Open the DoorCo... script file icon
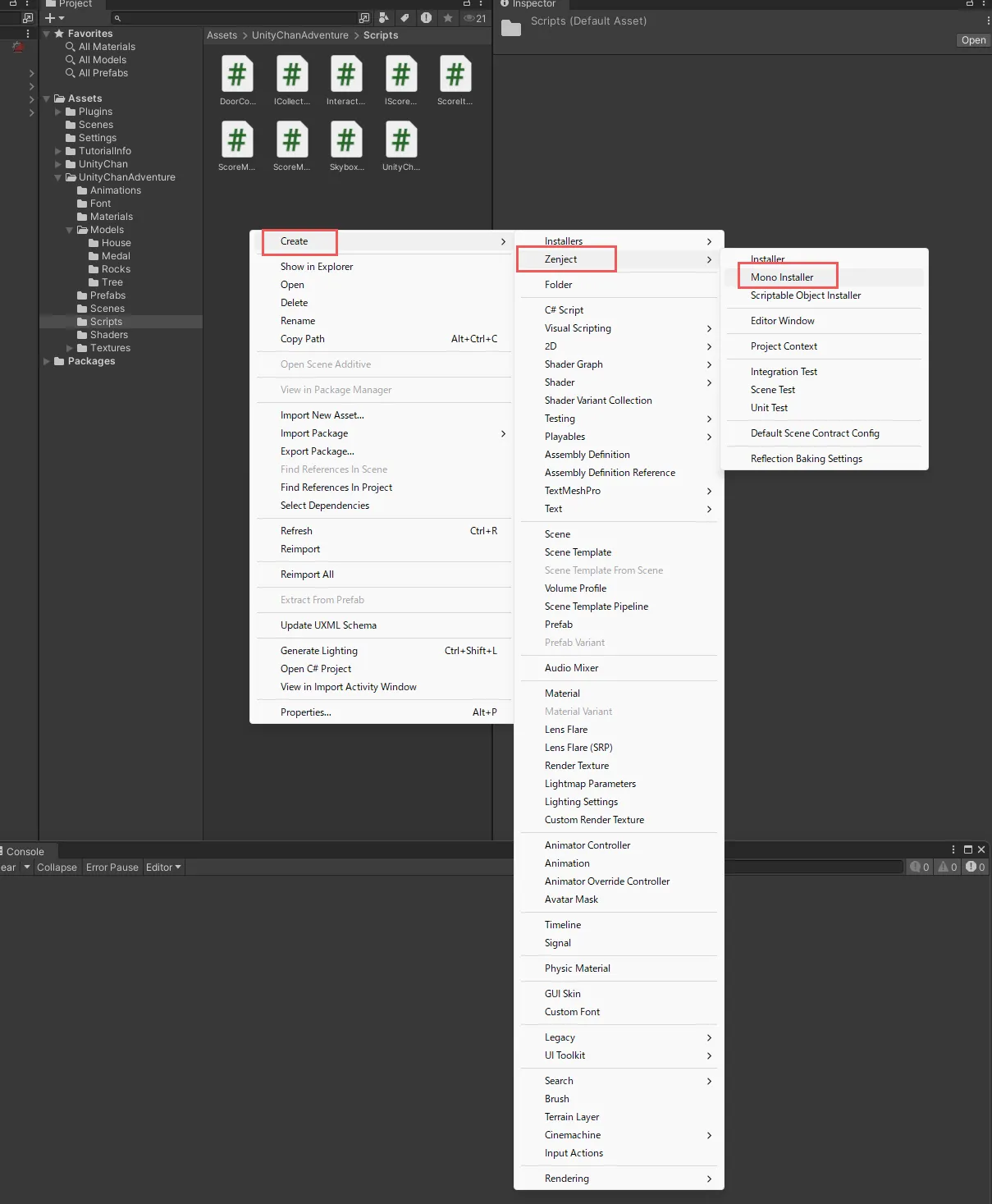This screenshot has height=1204, width=992. 237,76
